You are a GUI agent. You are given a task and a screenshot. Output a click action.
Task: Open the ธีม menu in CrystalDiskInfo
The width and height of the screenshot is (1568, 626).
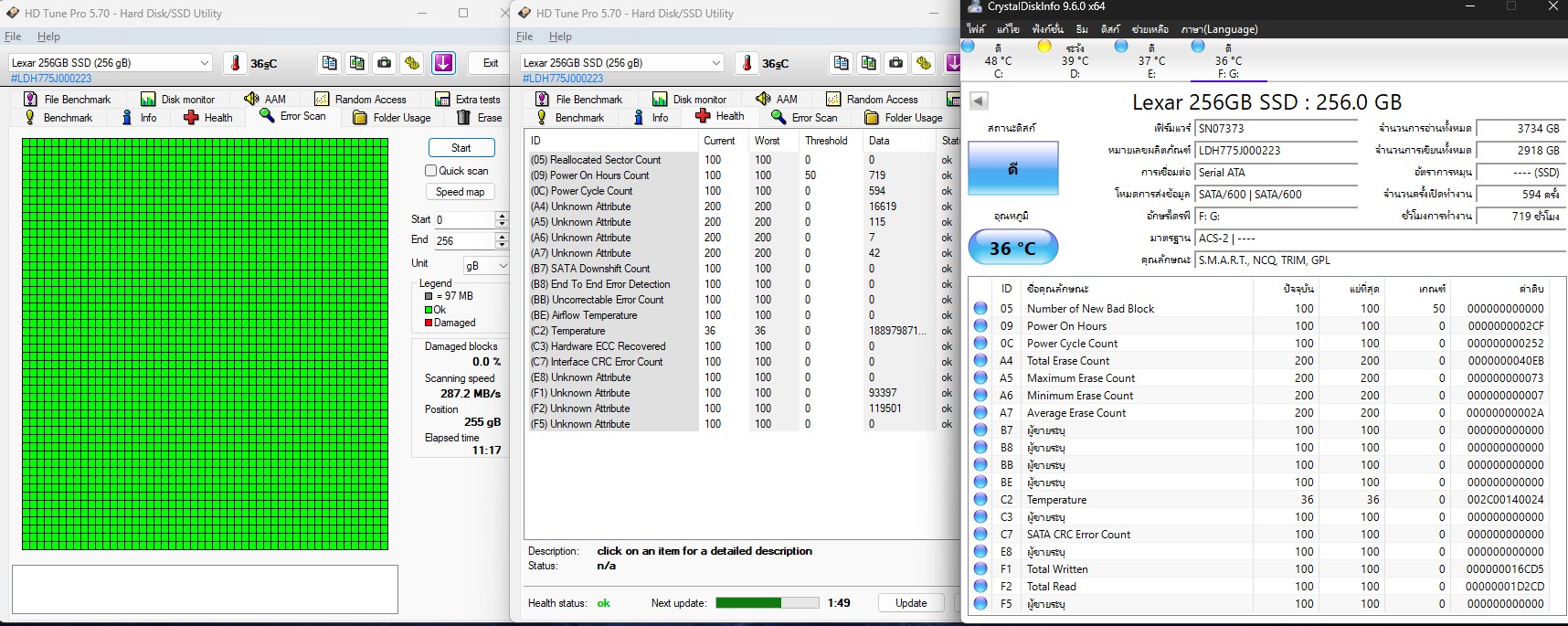point(1082,29)
